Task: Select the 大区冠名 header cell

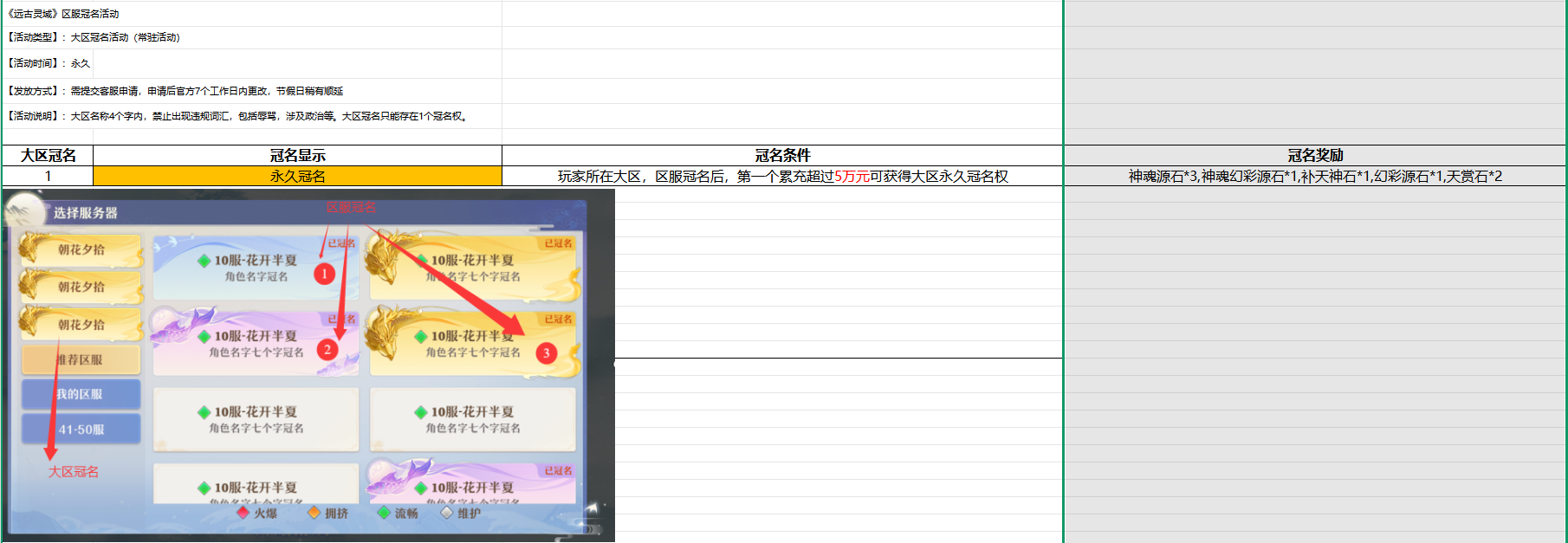Action: [48, 155]
